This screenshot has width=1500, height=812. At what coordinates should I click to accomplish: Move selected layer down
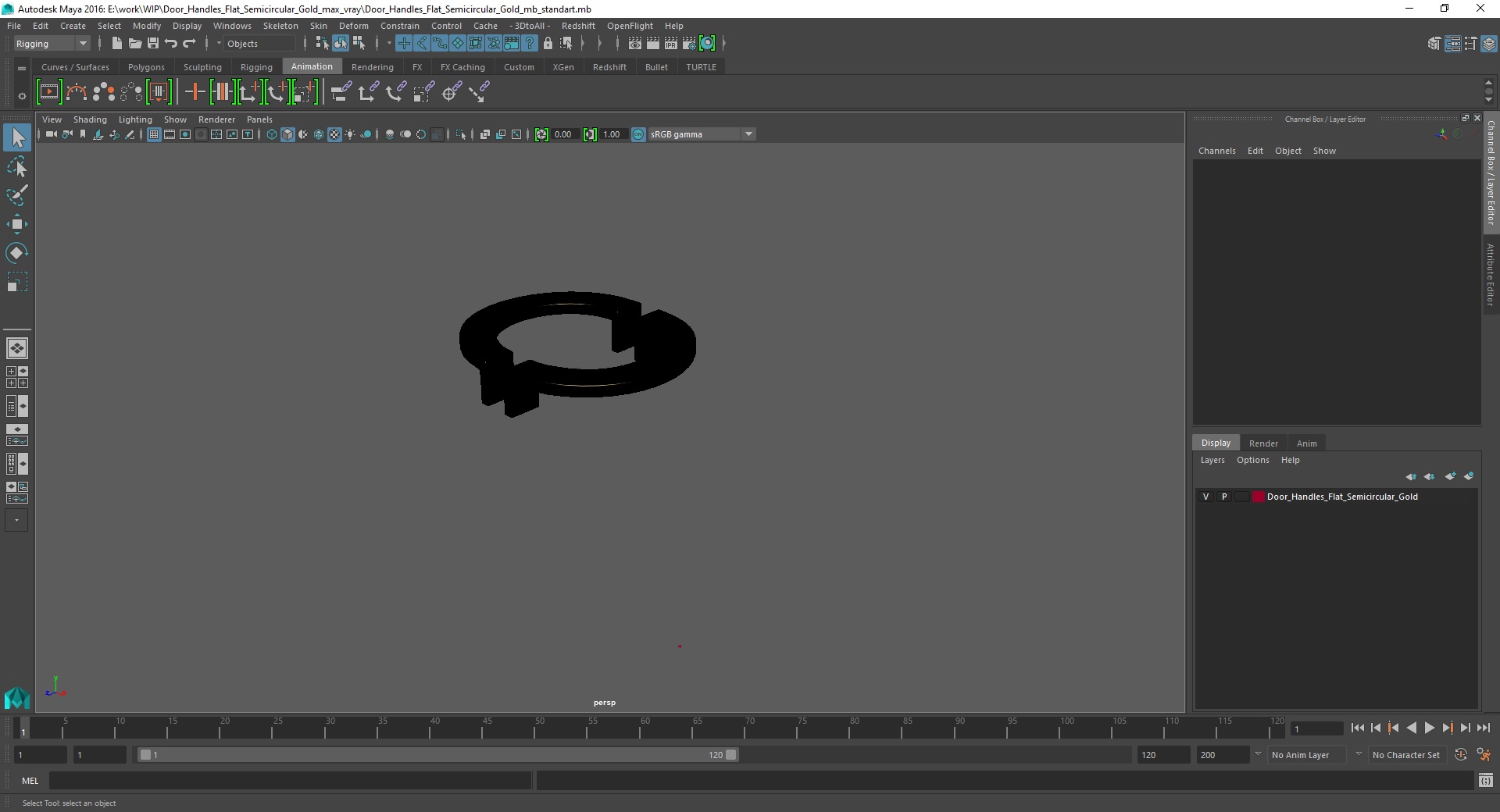[x=1430, y=476]
